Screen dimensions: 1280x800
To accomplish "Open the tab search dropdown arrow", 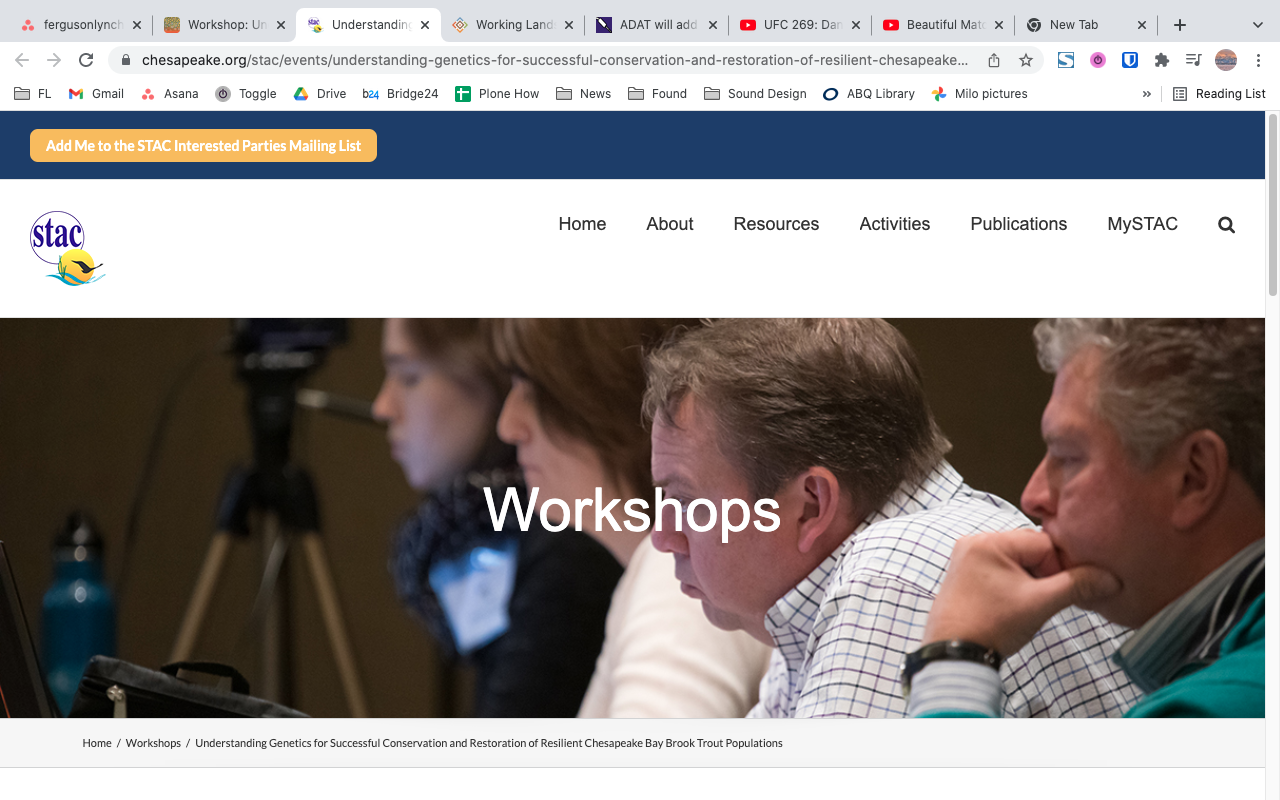I will coord(1257,25).
